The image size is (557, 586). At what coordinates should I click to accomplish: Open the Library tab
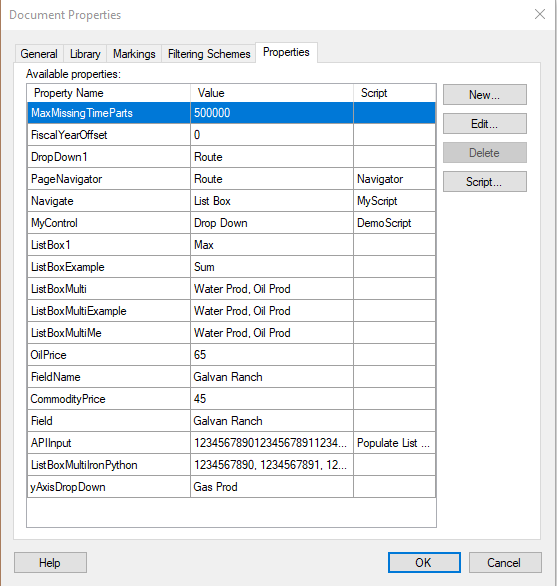pyautogui.click(x=85, y=54)
